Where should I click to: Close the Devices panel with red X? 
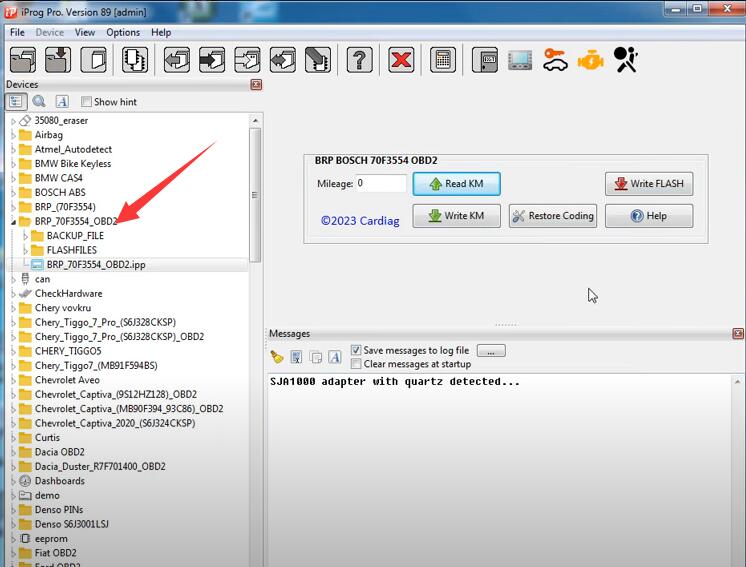[256, 85]
